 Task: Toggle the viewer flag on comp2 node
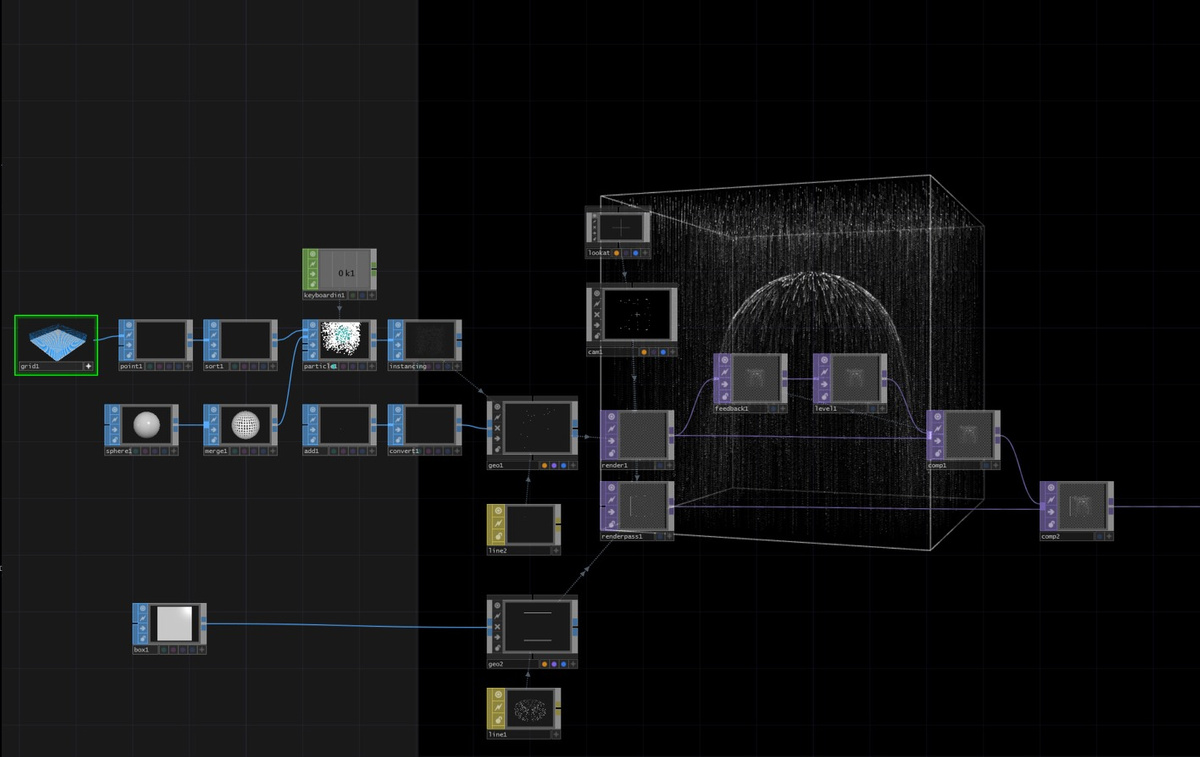click(x=1051, y=488)
